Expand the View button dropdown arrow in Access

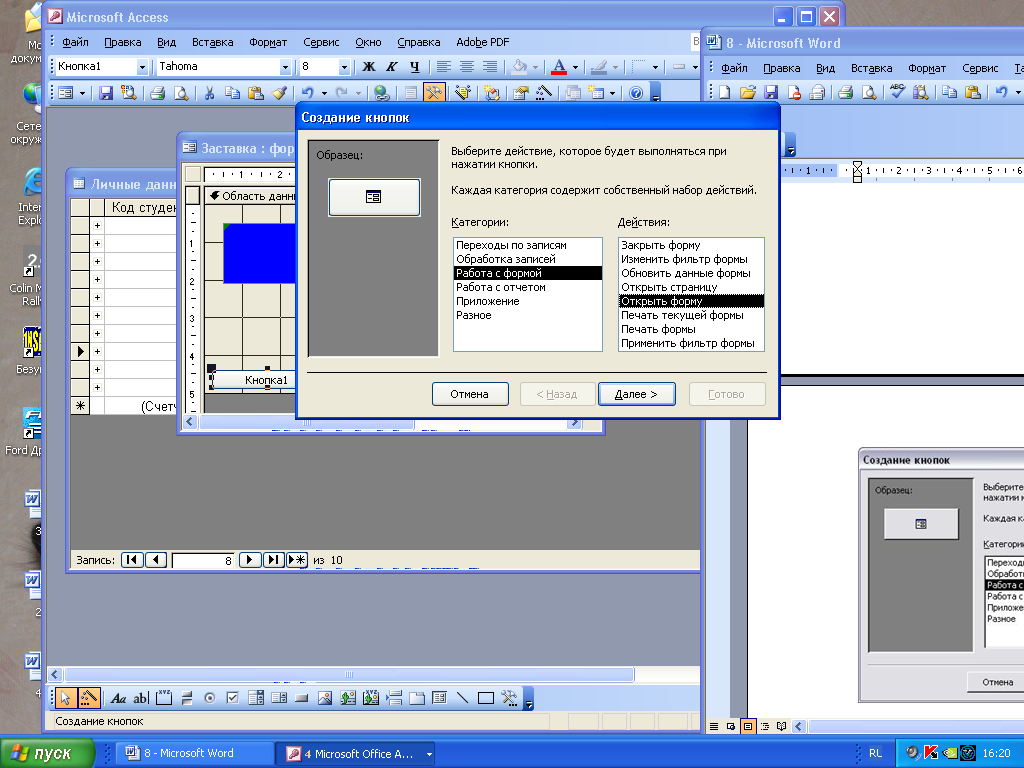(x=82, y=93)
